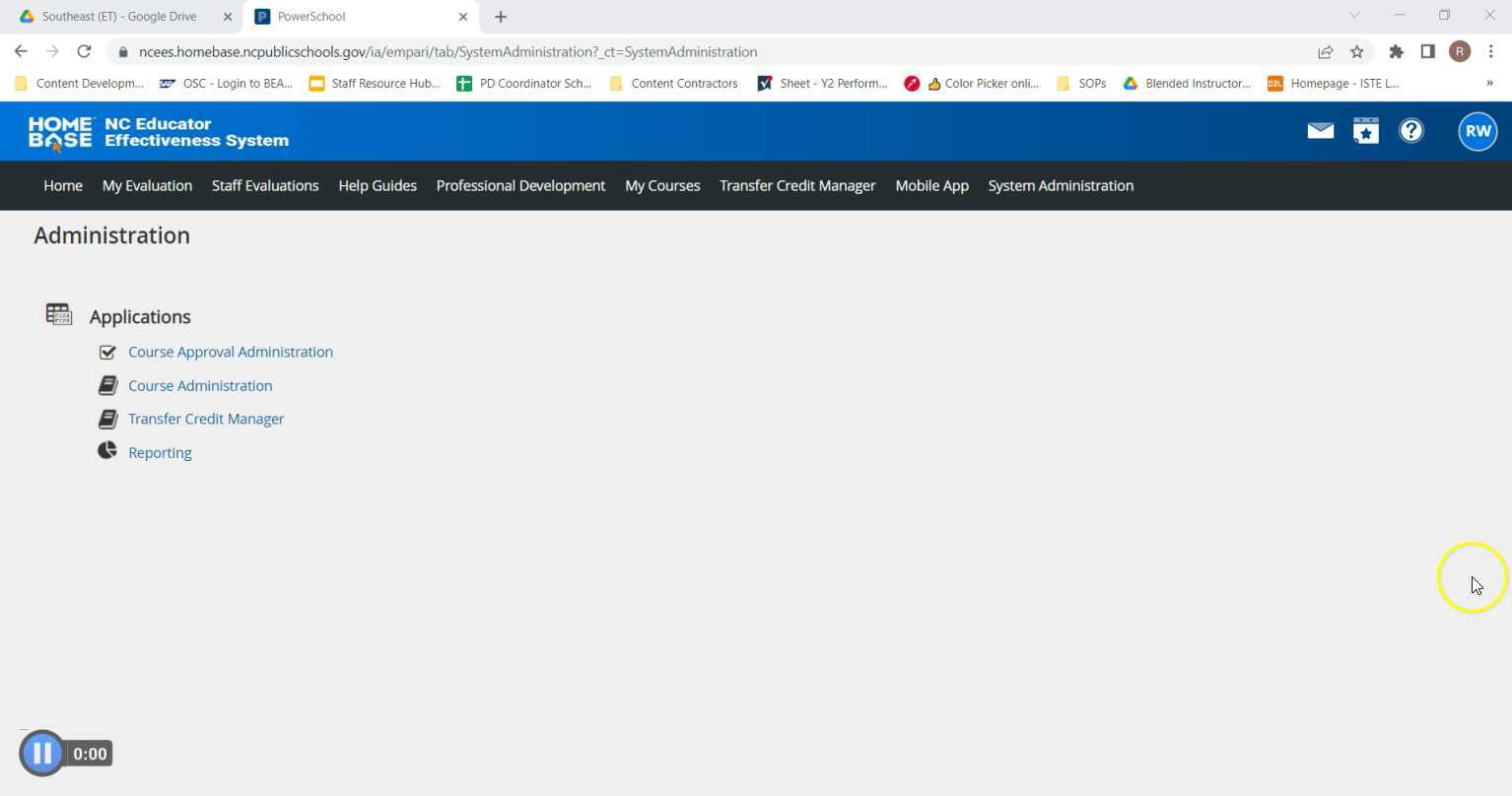Open the My Evaluation menu

tap(147, 185)
